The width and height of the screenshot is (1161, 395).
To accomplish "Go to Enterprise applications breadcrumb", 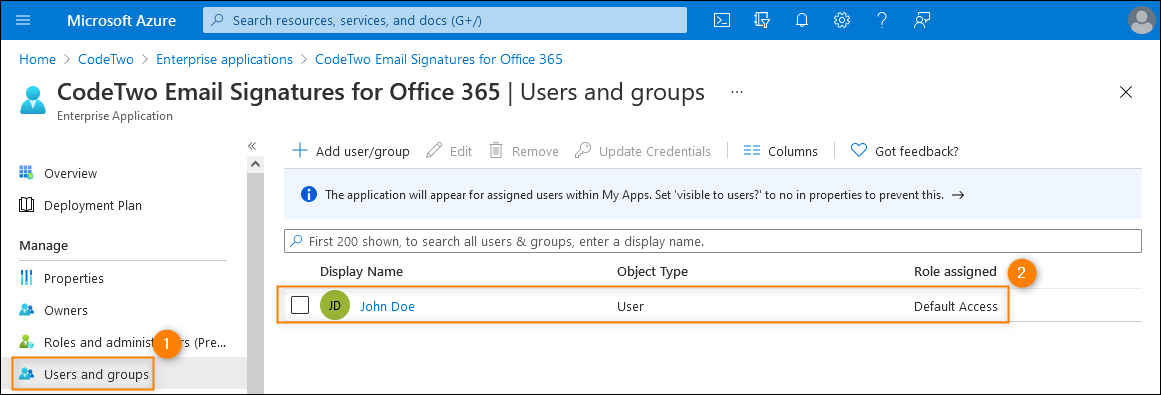I will 224,59.
